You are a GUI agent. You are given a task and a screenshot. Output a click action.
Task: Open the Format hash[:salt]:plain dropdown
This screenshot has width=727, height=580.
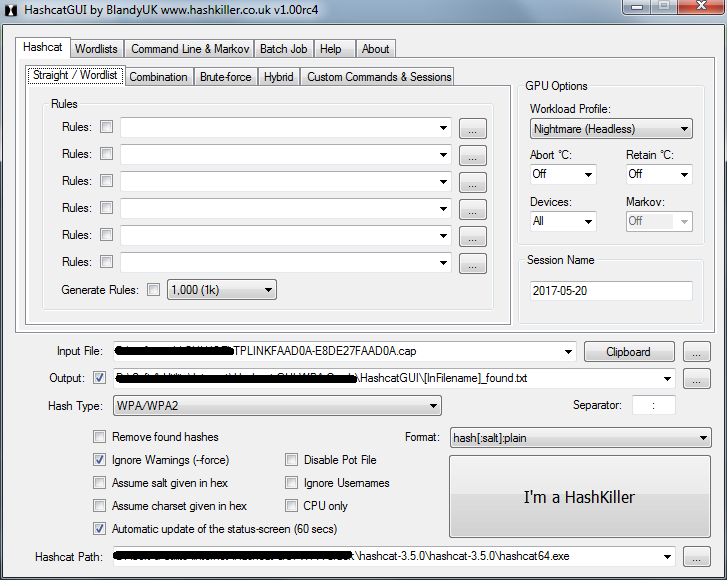580,438
